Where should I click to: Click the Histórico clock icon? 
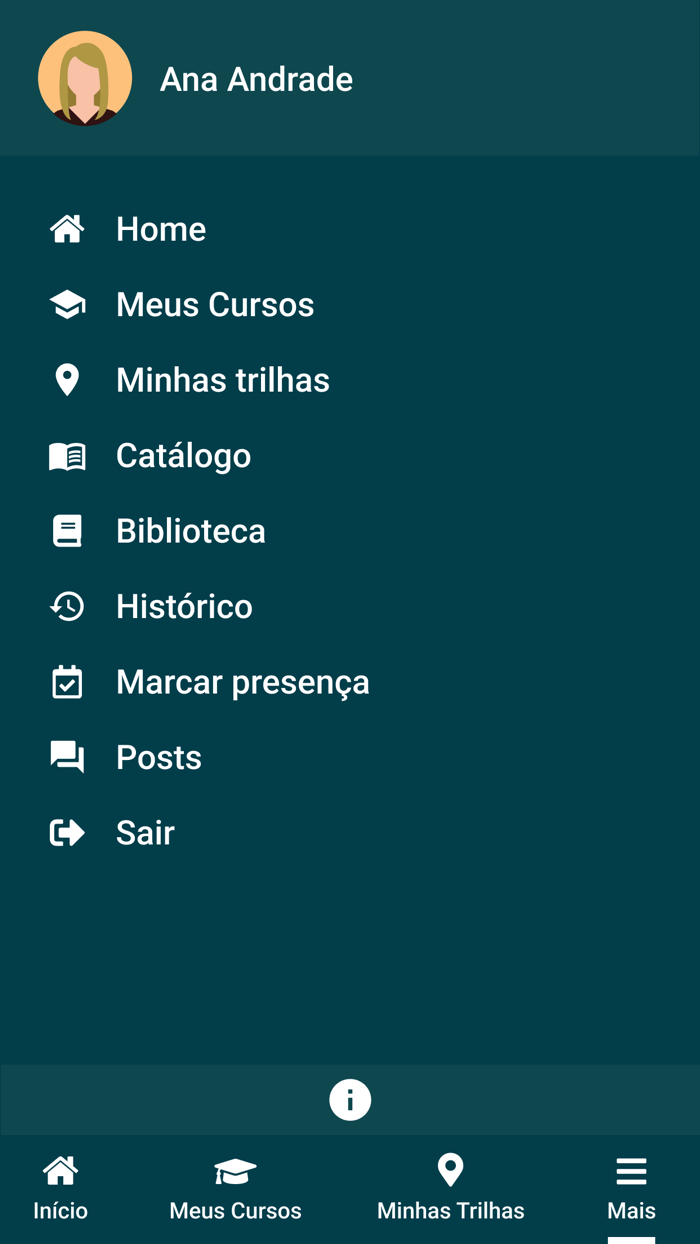[67, 606]
